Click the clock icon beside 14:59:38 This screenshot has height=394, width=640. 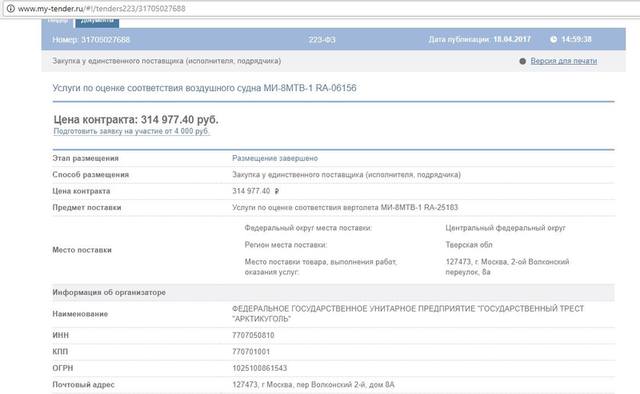pyautogui.click(x=553, y=39)
